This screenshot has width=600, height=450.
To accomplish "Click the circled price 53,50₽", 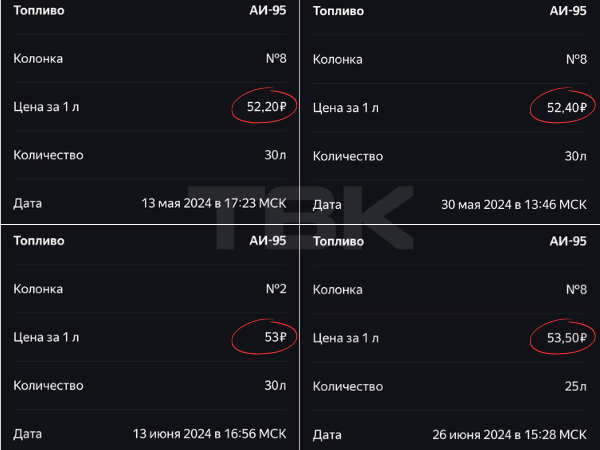I will pyautogui.click(x=567, y=338).
